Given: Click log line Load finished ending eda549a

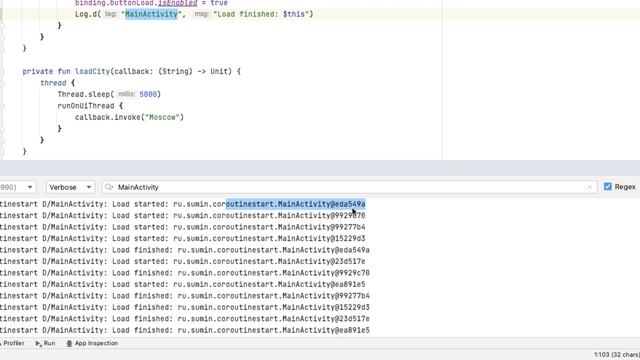Looking at the screenshot, I should point(184,250).
